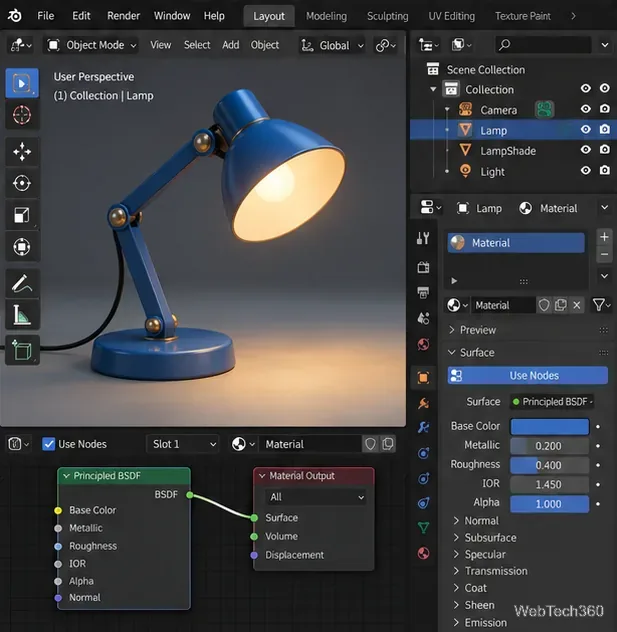Image resolution: width=617 pixels, height=632 pixels.
Task: Open the File menu
Action: pyautogui.click(x=46, y=16)
